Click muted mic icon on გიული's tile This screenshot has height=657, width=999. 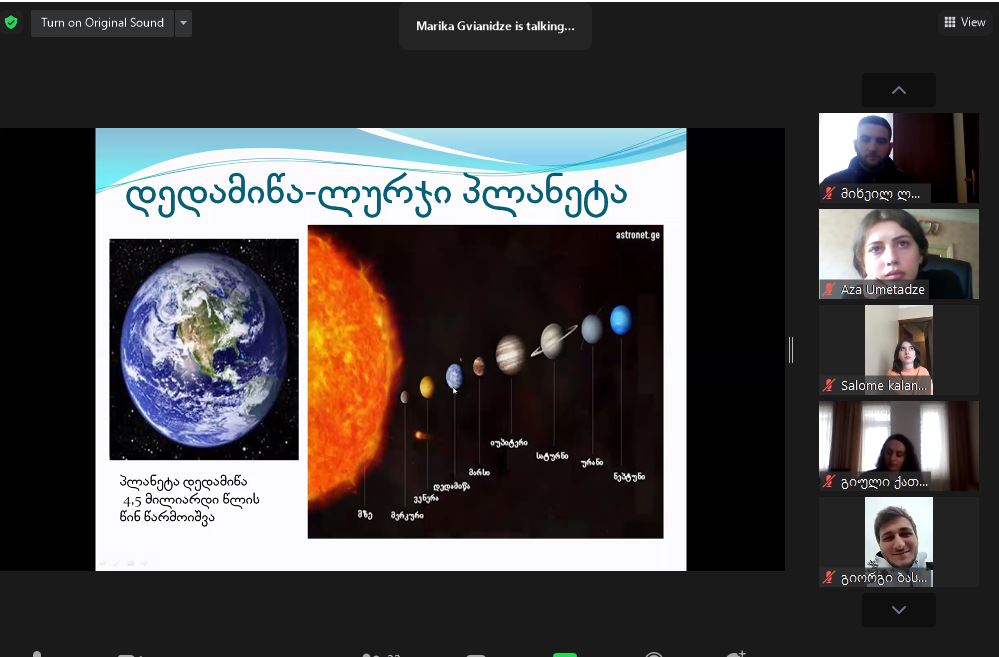click(x=829, y=481)
